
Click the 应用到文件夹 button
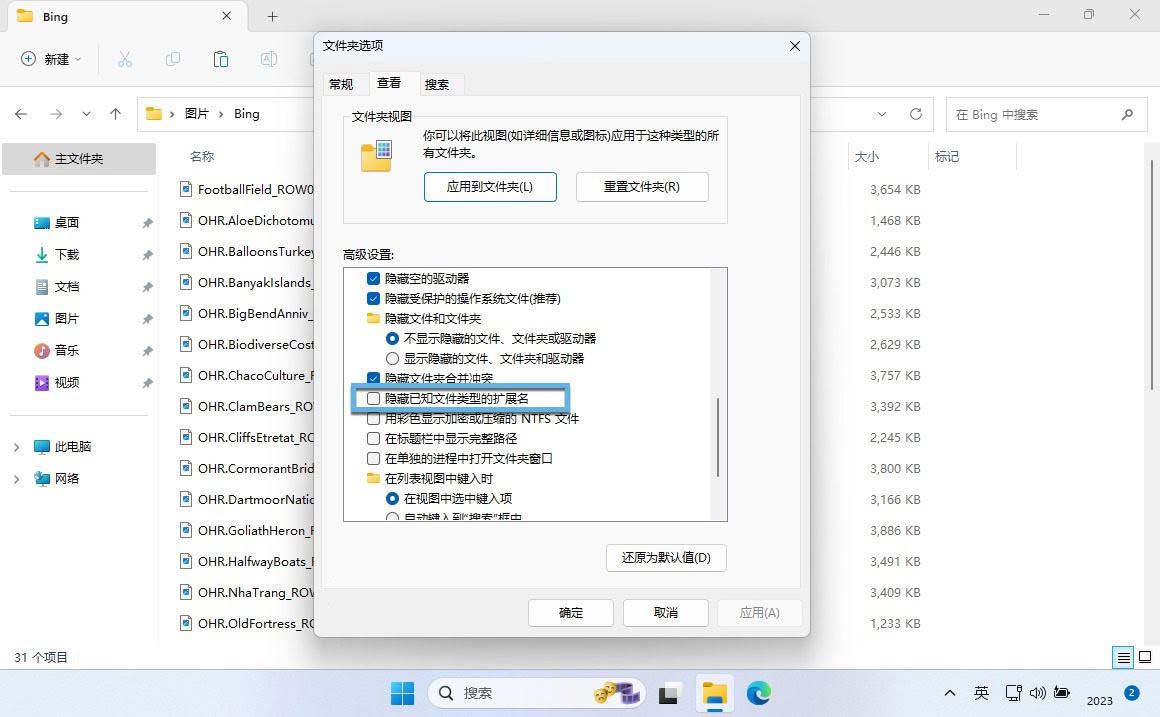click(x=490, y=187)
